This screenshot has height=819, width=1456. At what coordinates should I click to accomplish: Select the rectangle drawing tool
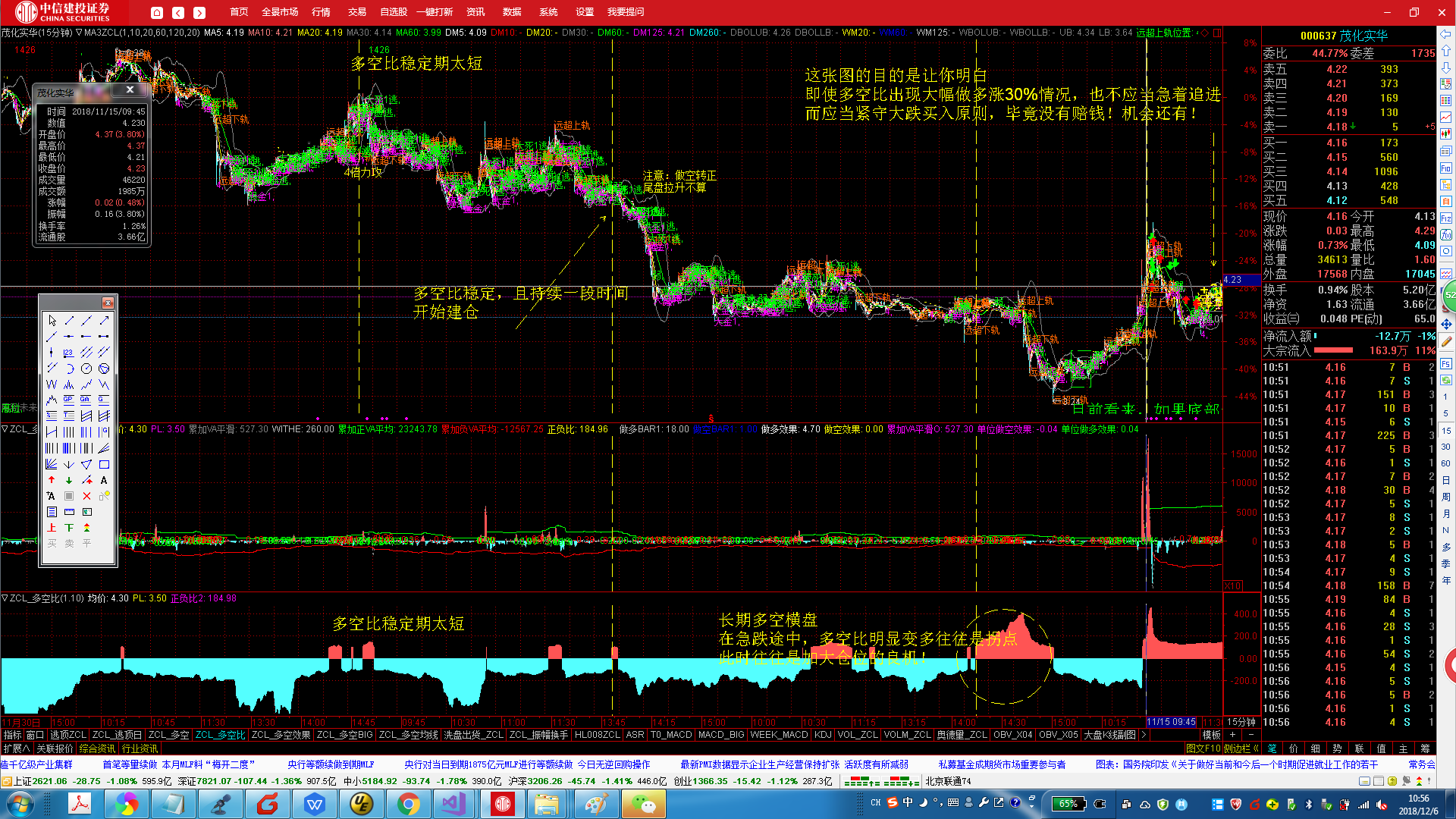click(104, 464)
